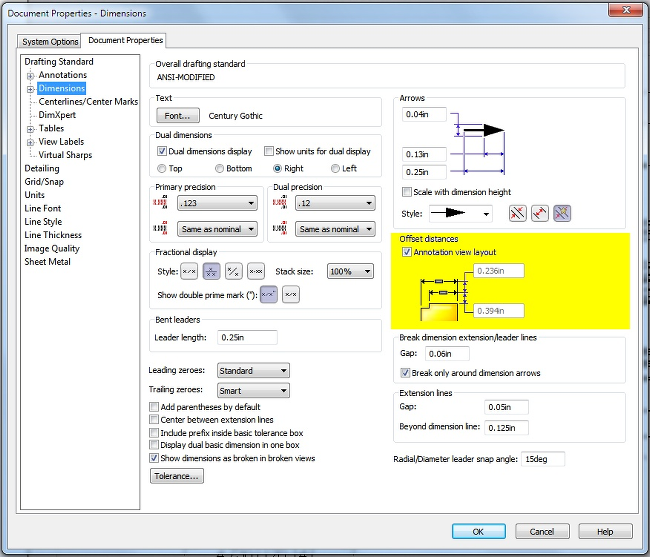Open Leading zeroes Standard dropdown
Screen dimensions: 650x557
[x=253, y=371]
